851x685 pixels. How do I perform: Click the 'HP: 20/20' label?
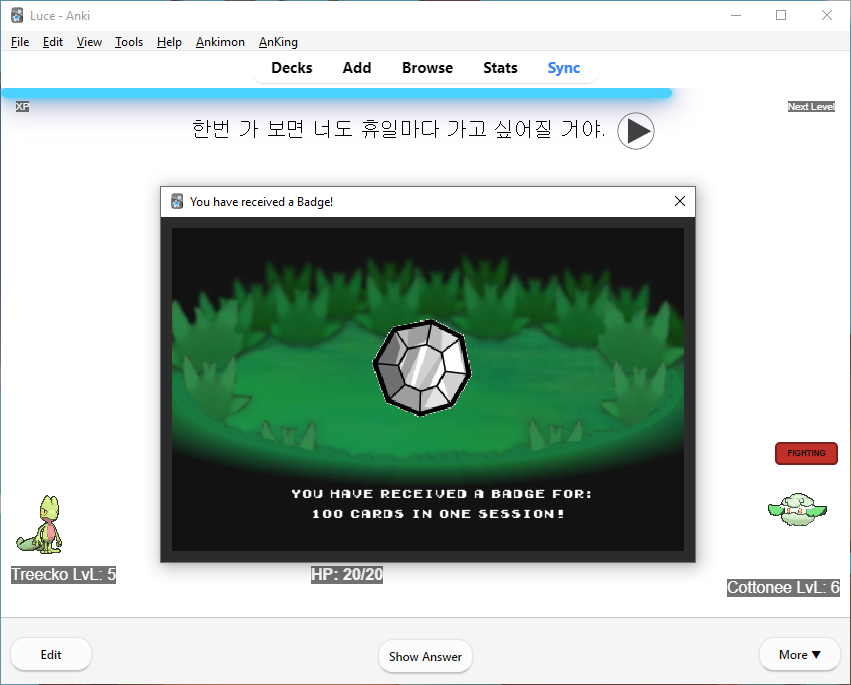pos(347,574)
